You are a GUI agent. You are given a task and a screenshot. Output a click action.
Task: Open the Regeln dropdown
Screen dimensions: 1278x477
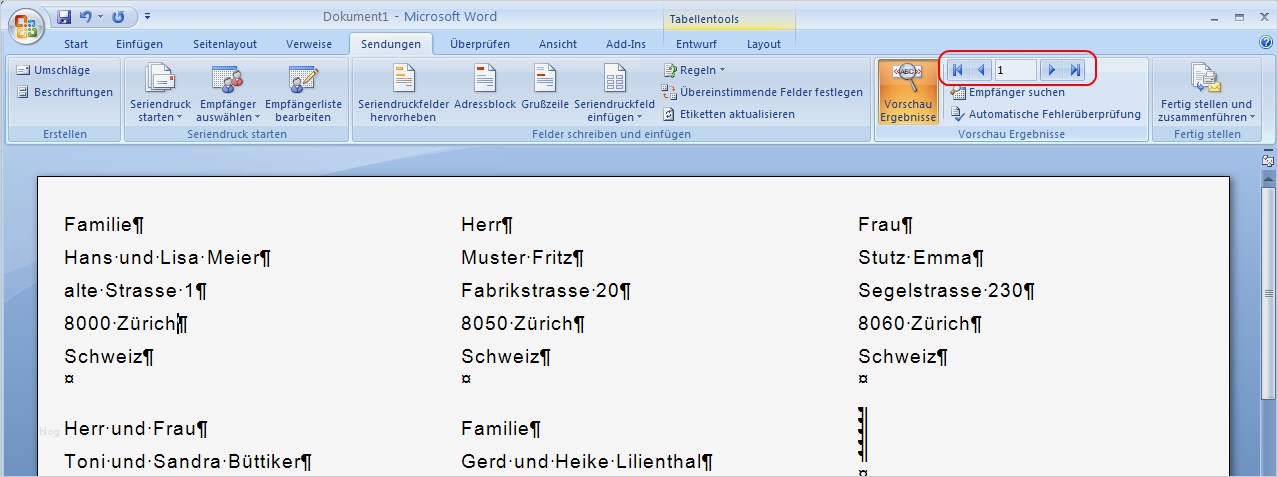coord(694,70)
